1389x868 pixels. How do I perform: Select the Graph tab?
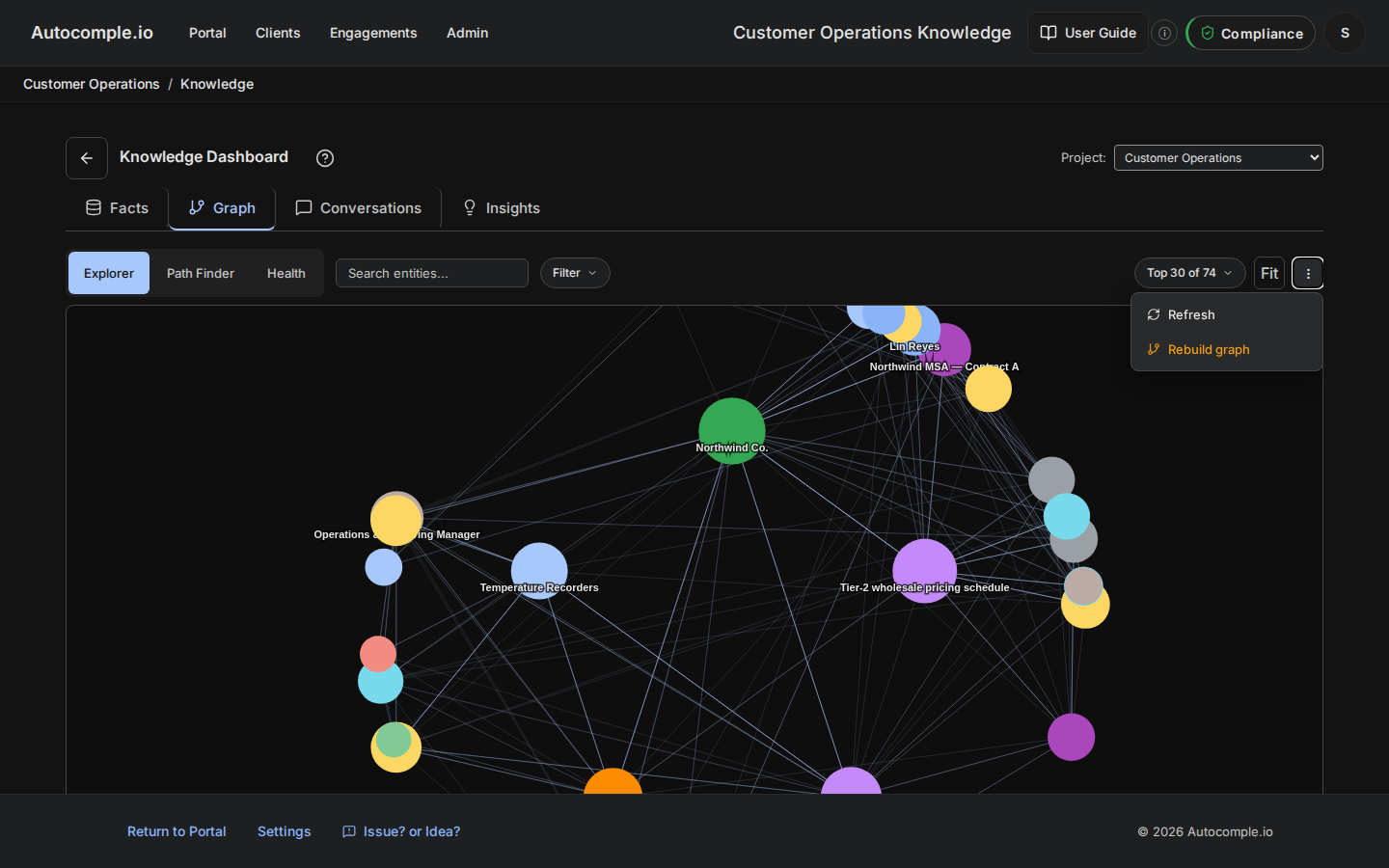pos(222,208)
